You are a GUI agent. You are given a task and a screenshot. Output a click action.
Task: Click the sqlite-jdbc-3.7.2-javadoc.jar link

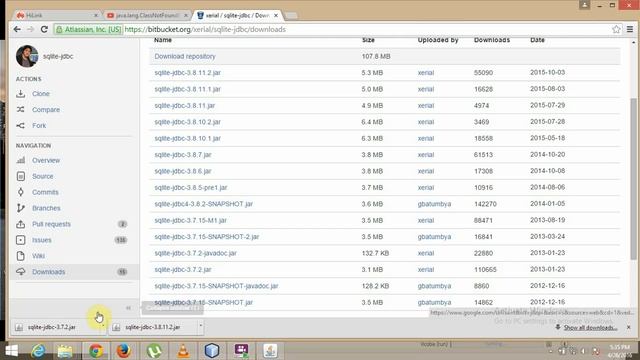[196, 253]
